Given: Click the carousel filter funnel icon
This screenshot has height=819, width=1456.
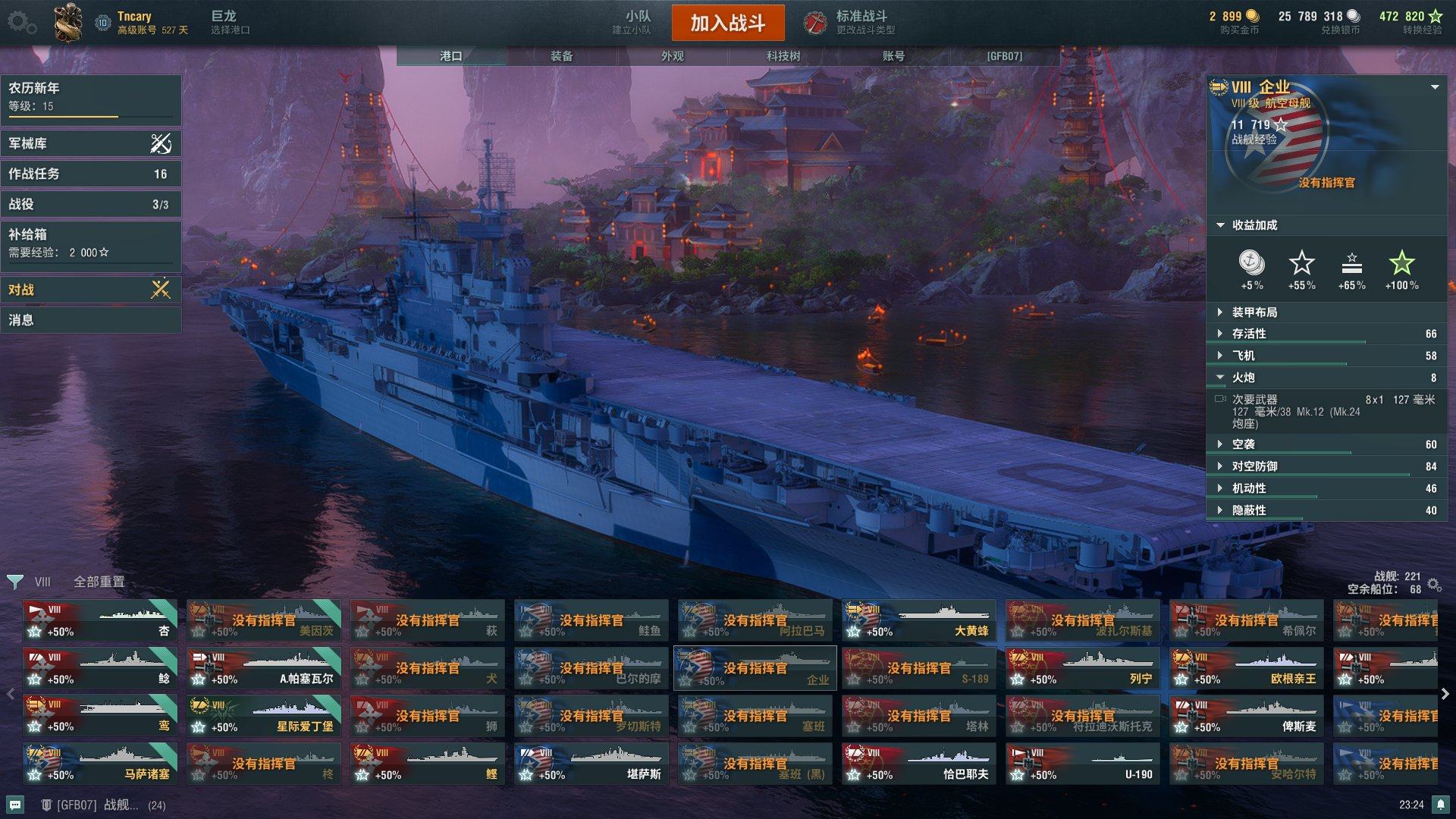Looking at the screenshot, I should click(x=14, y=582).
